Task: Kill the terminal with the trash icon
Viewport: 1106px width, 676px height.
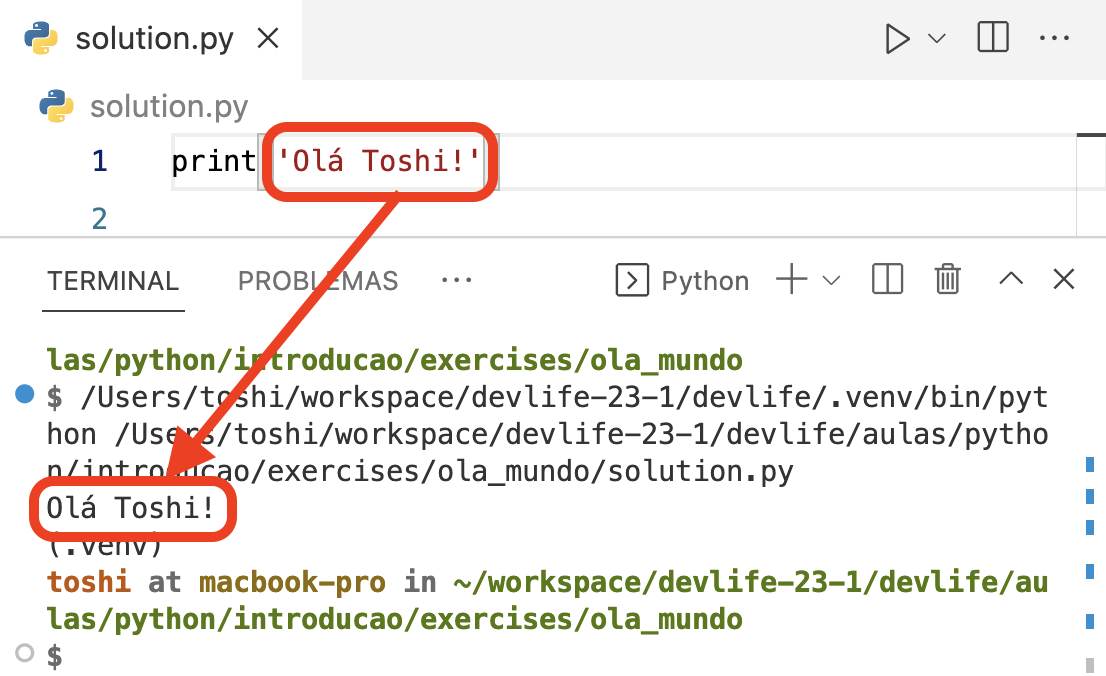Action: coord(947,280)
